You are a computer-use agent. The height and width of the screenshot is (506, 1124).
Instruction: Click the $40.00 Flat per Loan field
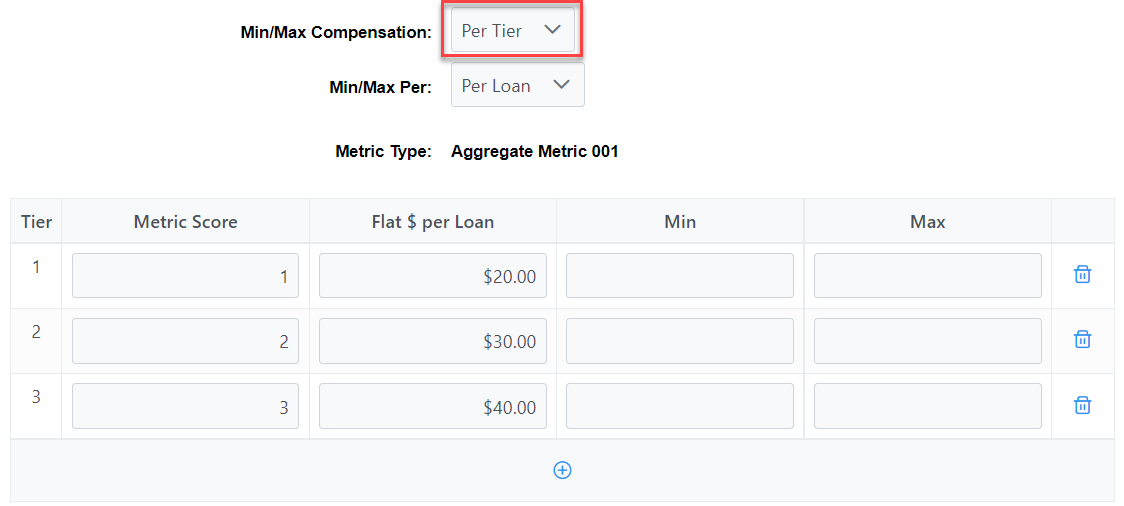point(433,406)
